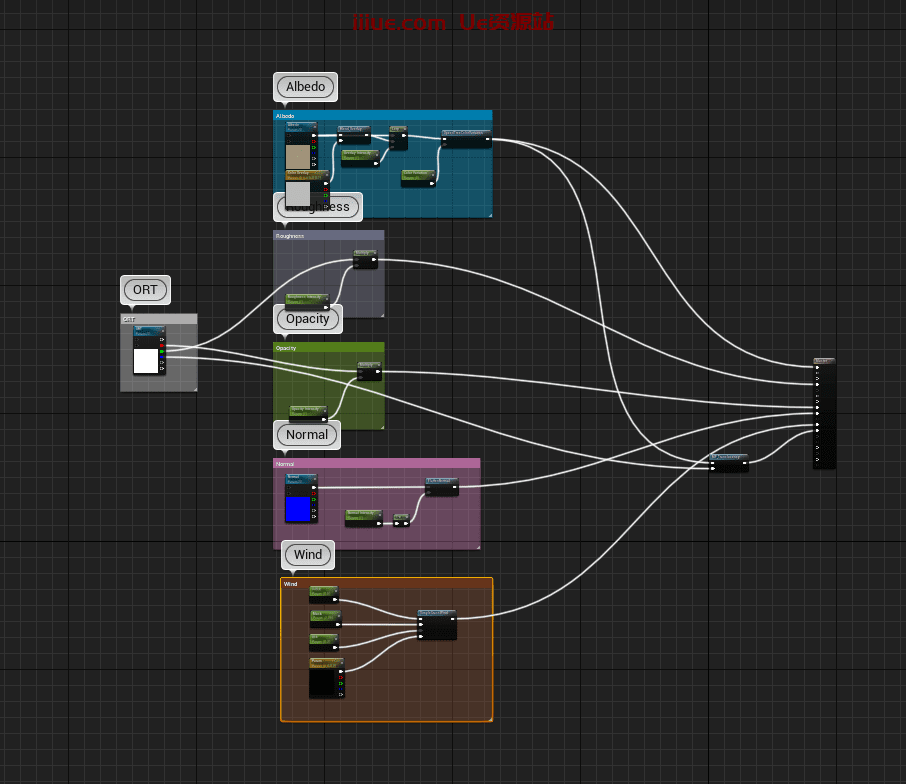The width and height of the screenshot is (906, 784).
Task: Select the Multiply node in Opacity group
Action: tap(369, 371)
